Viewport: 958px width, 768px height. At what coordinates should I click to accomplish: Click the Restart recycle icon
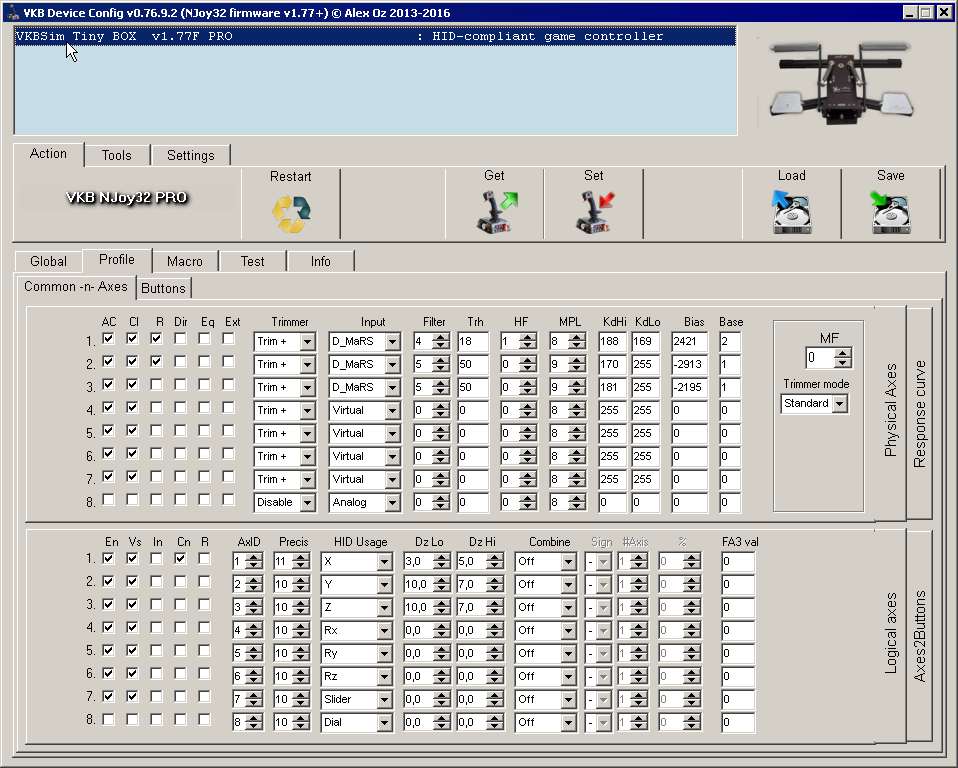pyautogui.click(x=291, y=214)
